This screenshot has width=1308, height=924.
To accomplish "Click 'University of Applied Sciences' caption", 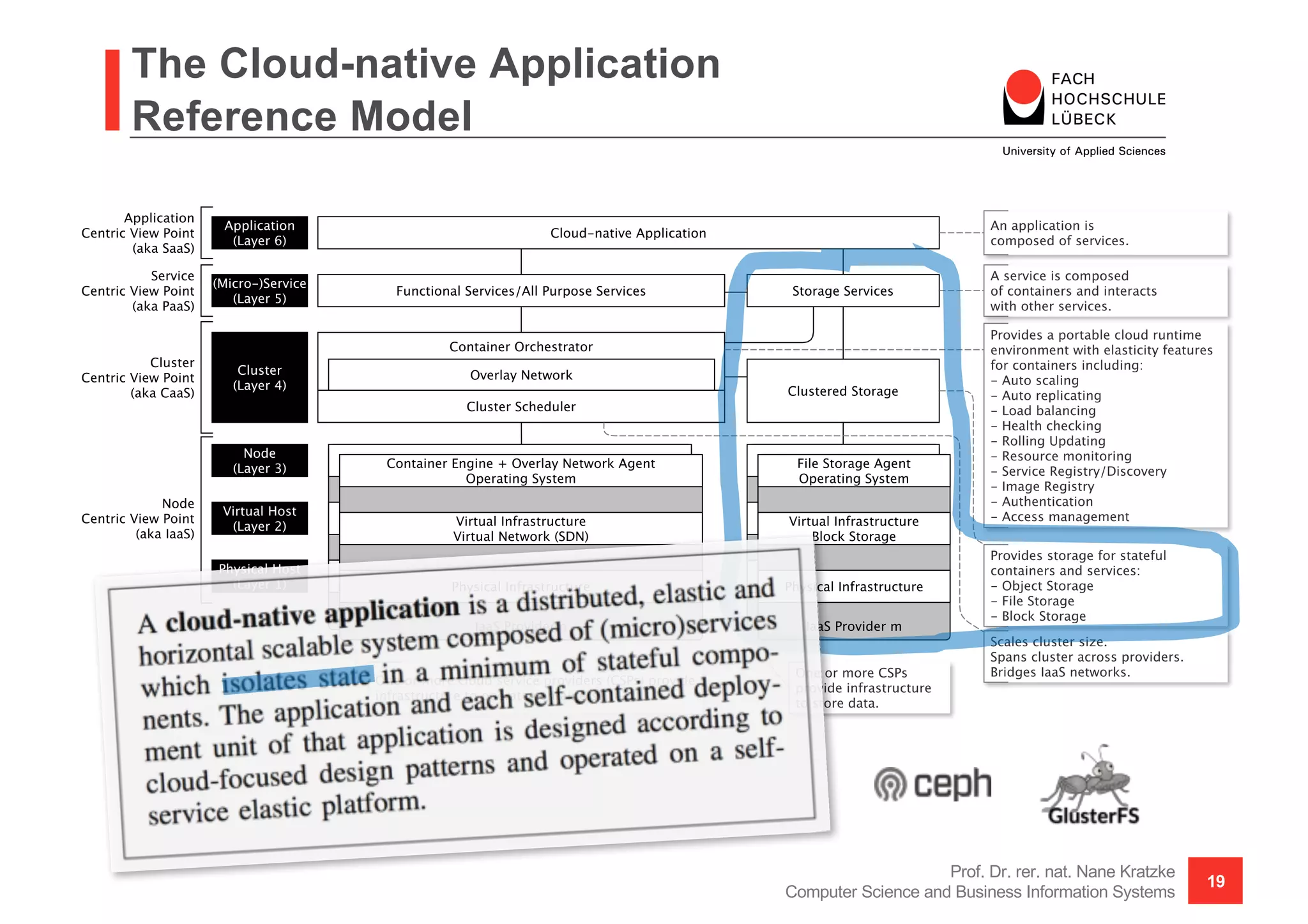I will [x=1084, y=151].
